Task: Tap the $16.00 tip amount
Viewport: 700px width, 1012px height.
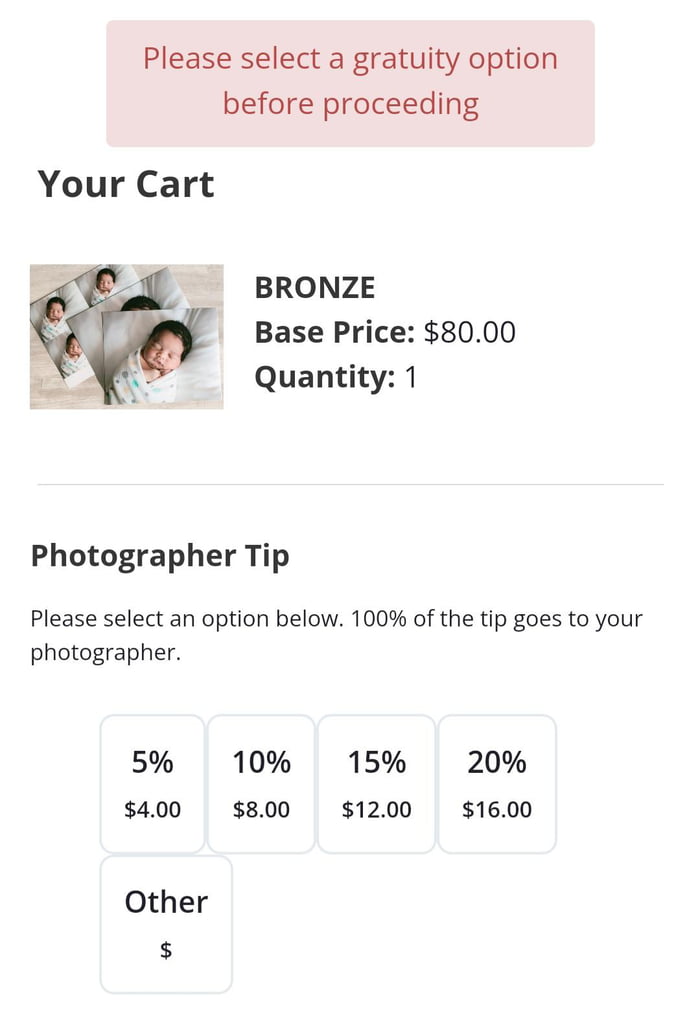Action: [x=497, y=810]
